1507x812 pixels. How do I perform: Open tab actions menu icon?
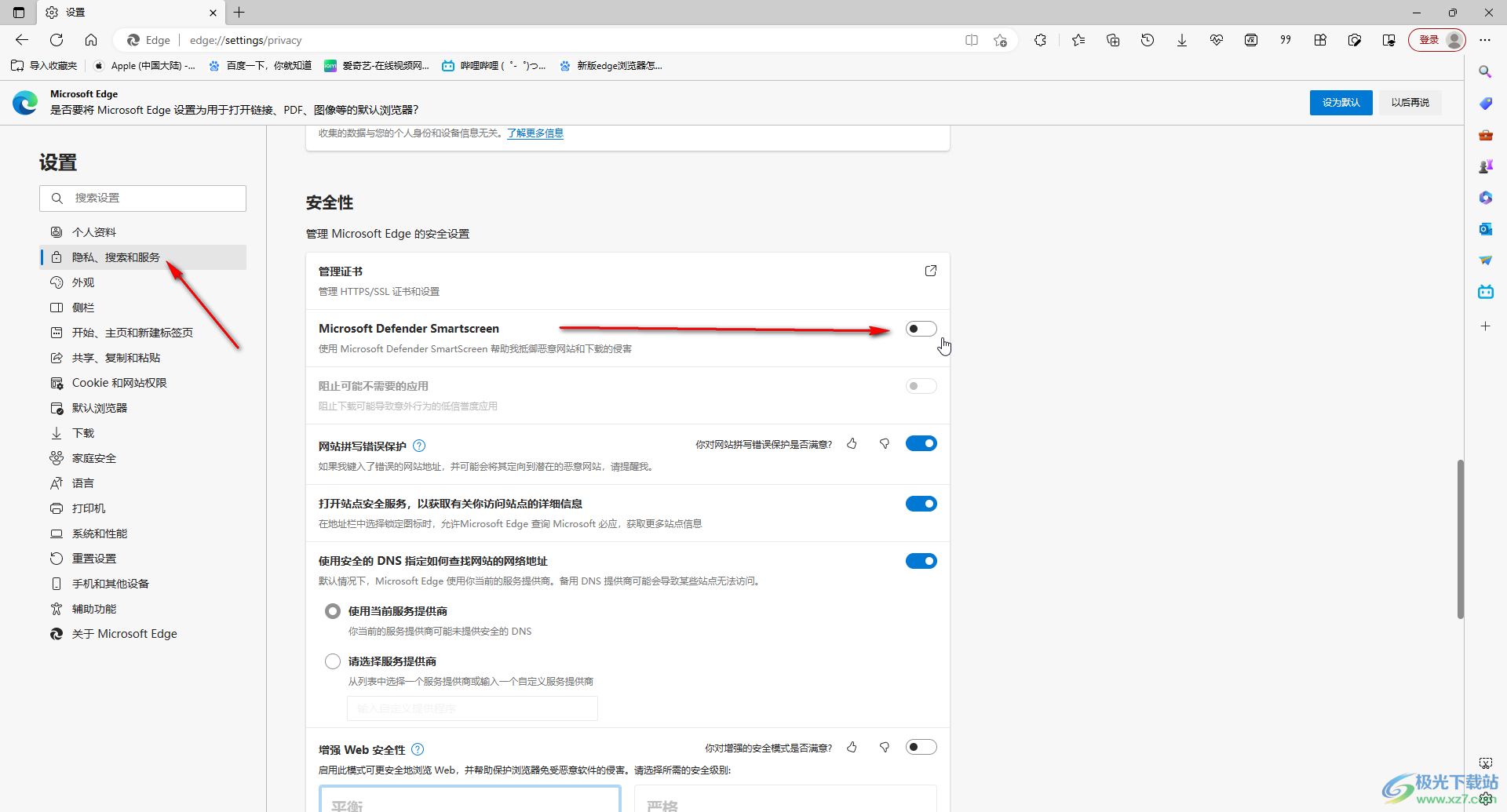tap(19, 12)
